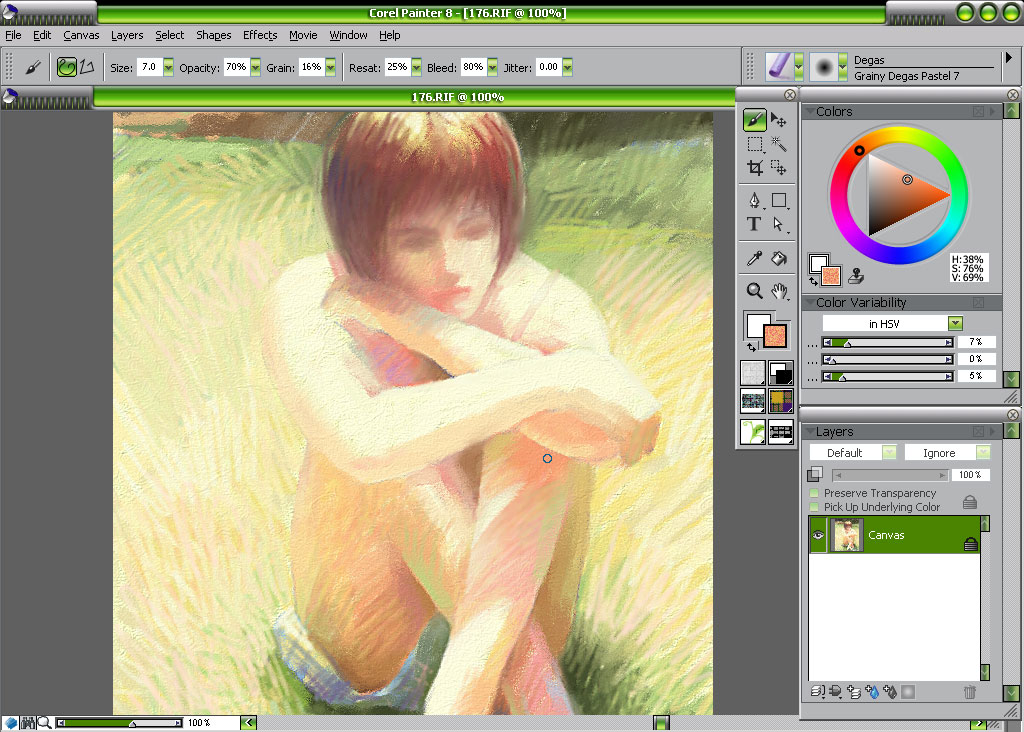Create new Liquid Ink layer icon
The height and width of the screenshot is (732, 1024).
pos(889,692)
